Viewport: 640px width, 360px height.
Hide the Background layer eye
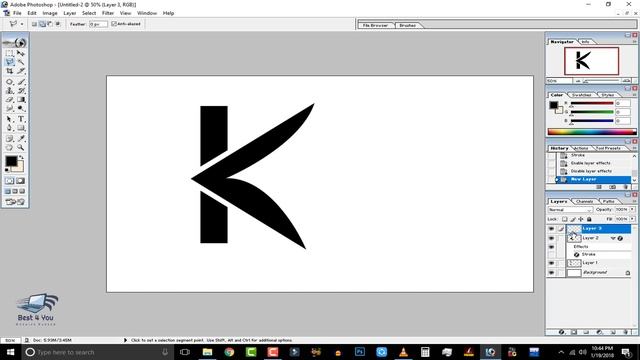click(x=551, y=273)
